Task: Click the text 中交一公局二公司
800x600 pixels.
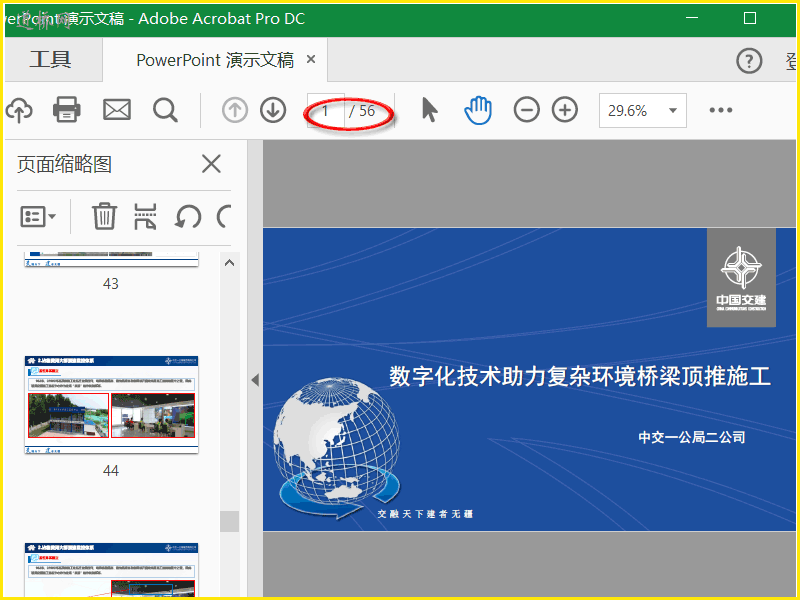Action: (x=692, y=437)
